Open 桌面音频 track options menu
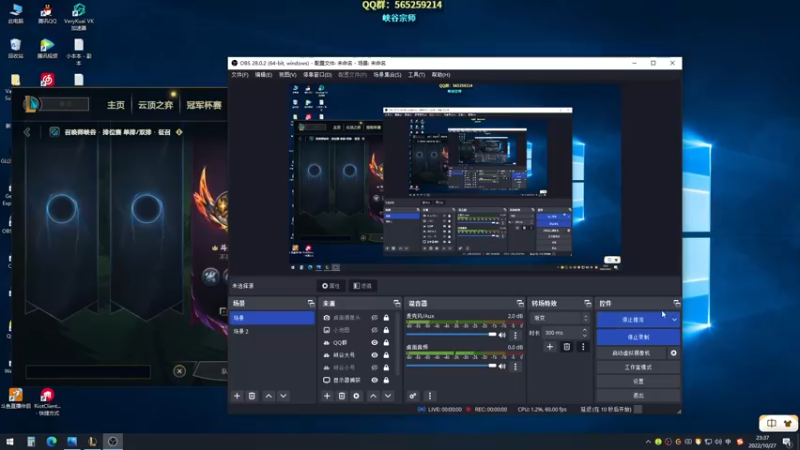The height and width of the screenshot is (450, 800). [x=515, y=366]
